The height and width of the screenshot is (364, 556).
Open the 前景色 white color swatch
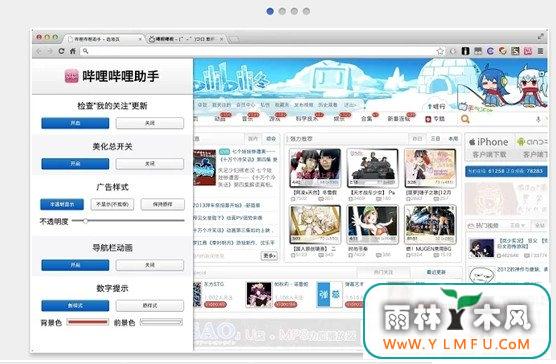[161, 322]
